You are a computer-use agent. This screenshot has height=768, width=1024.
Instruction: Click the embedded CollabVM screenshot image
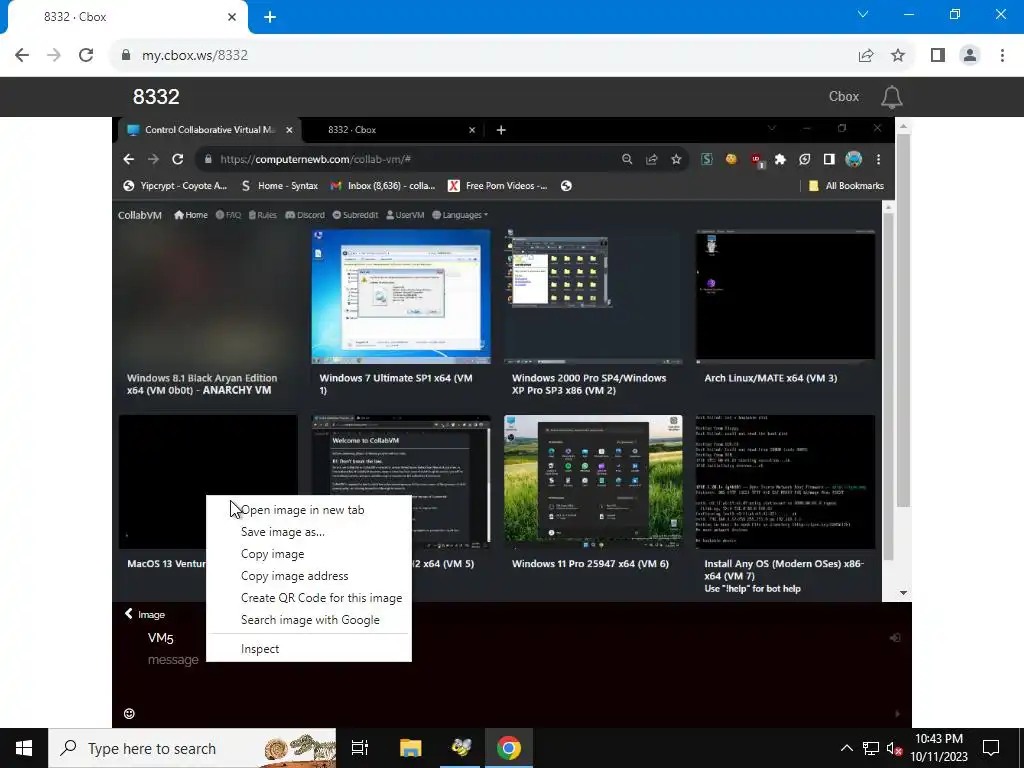point(504,359)
